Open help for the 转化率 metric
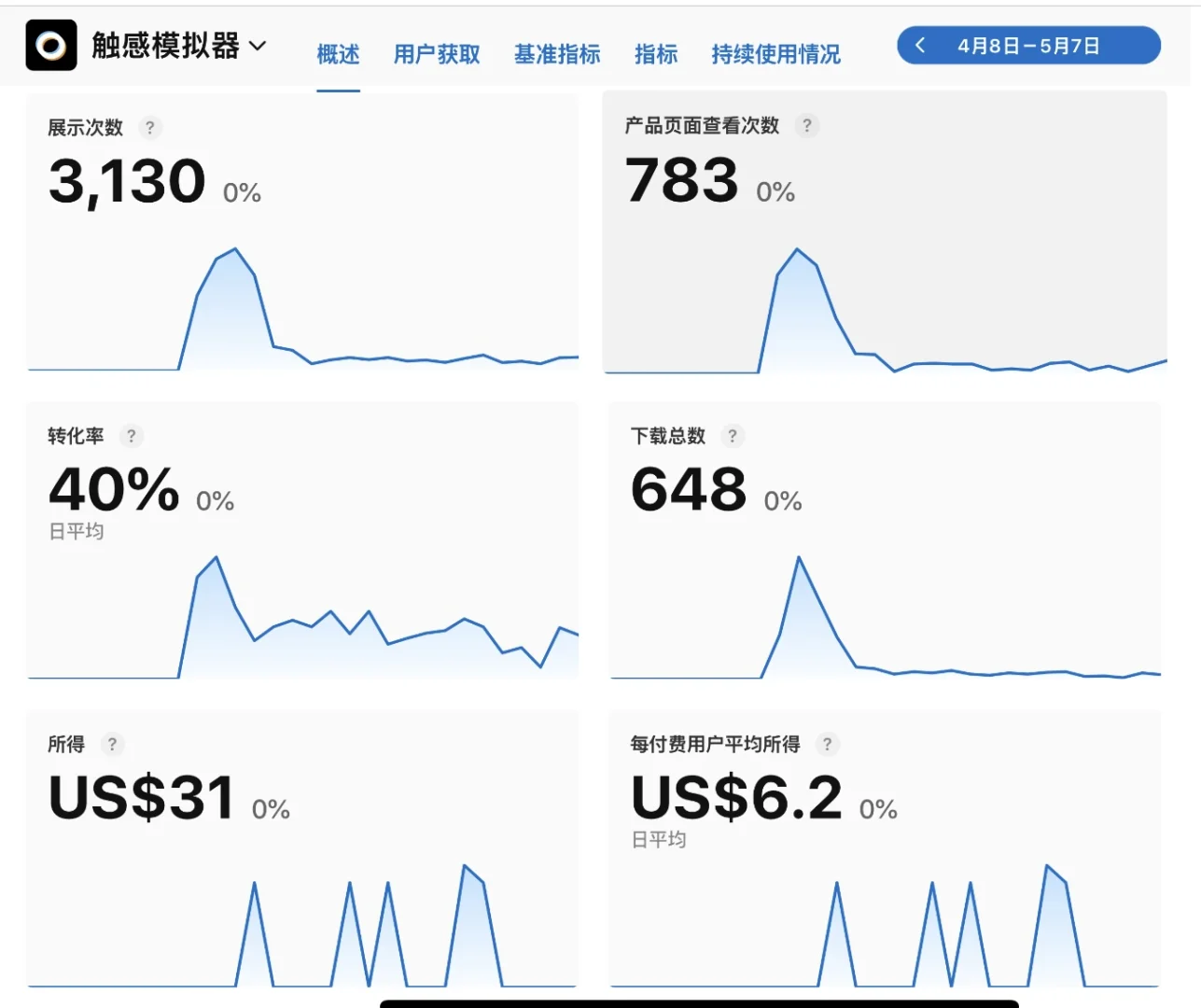1201x1008 pixels. click(x=131, y=436)
